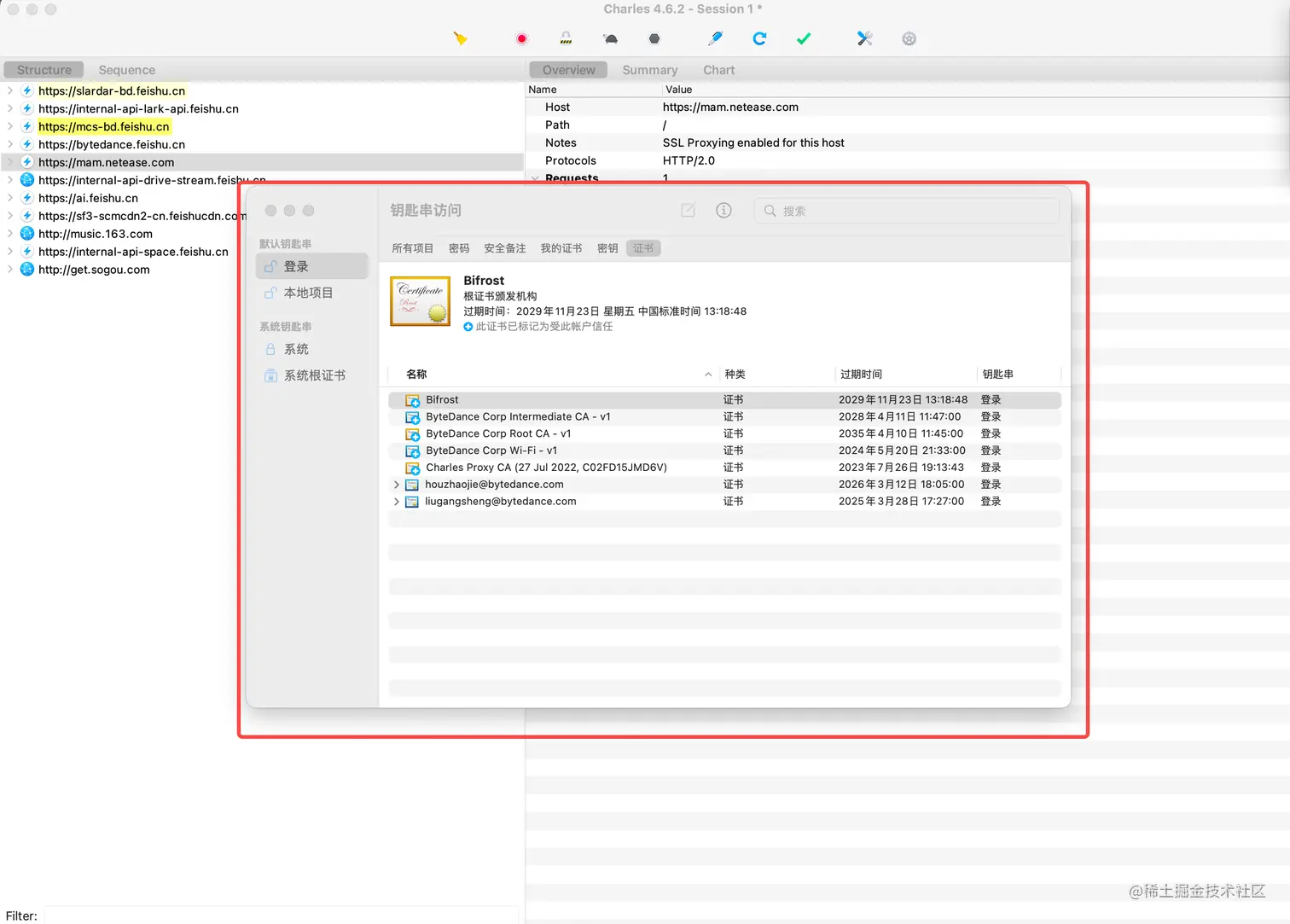Click certificate icon beside Charles Proxy CA
The height and width of the screenshot is (924, 1290).
click(x=413, y=468)
